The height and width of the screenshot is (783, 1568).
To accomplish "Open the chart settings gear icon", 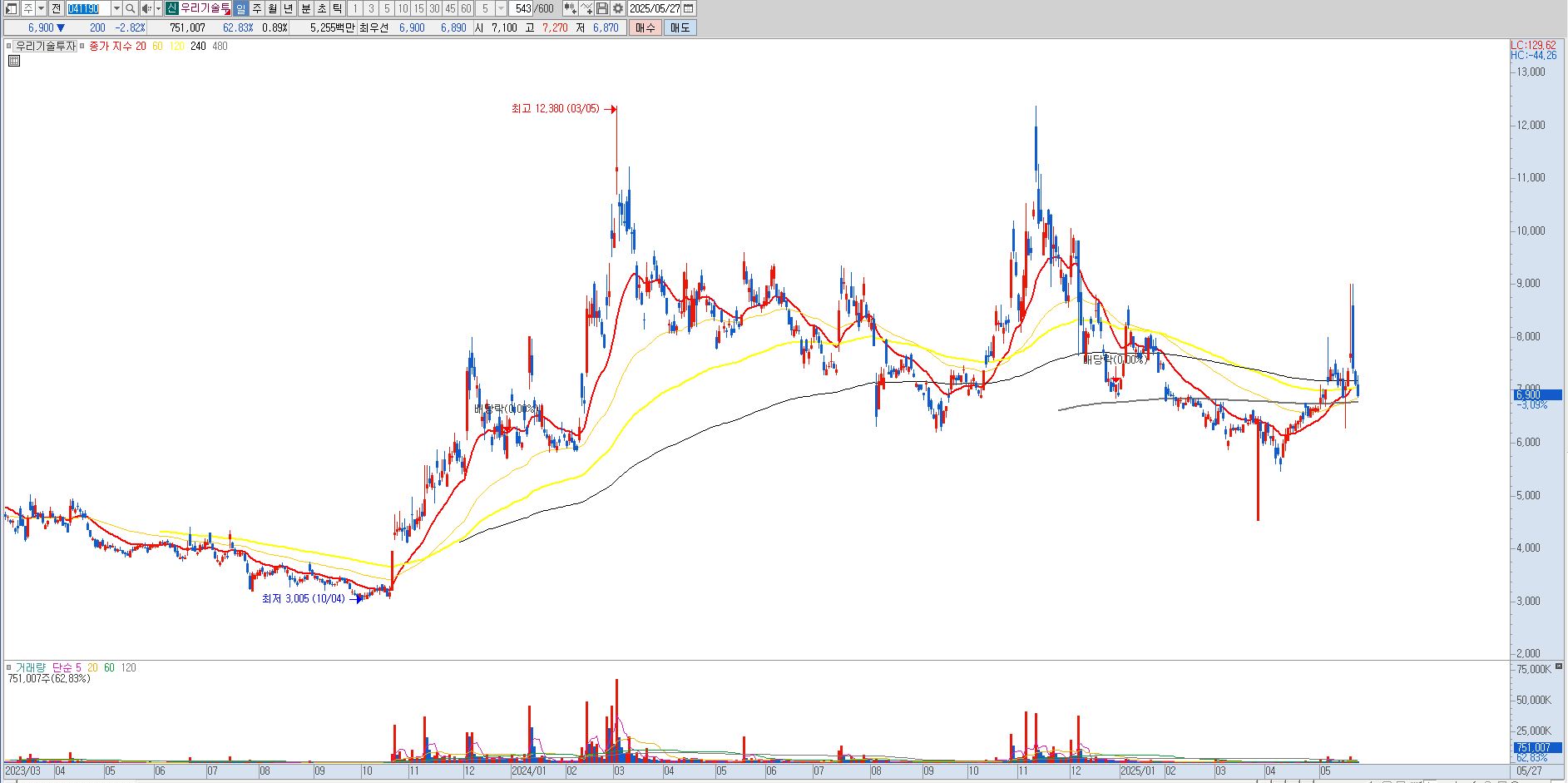I will coord(618,8).
